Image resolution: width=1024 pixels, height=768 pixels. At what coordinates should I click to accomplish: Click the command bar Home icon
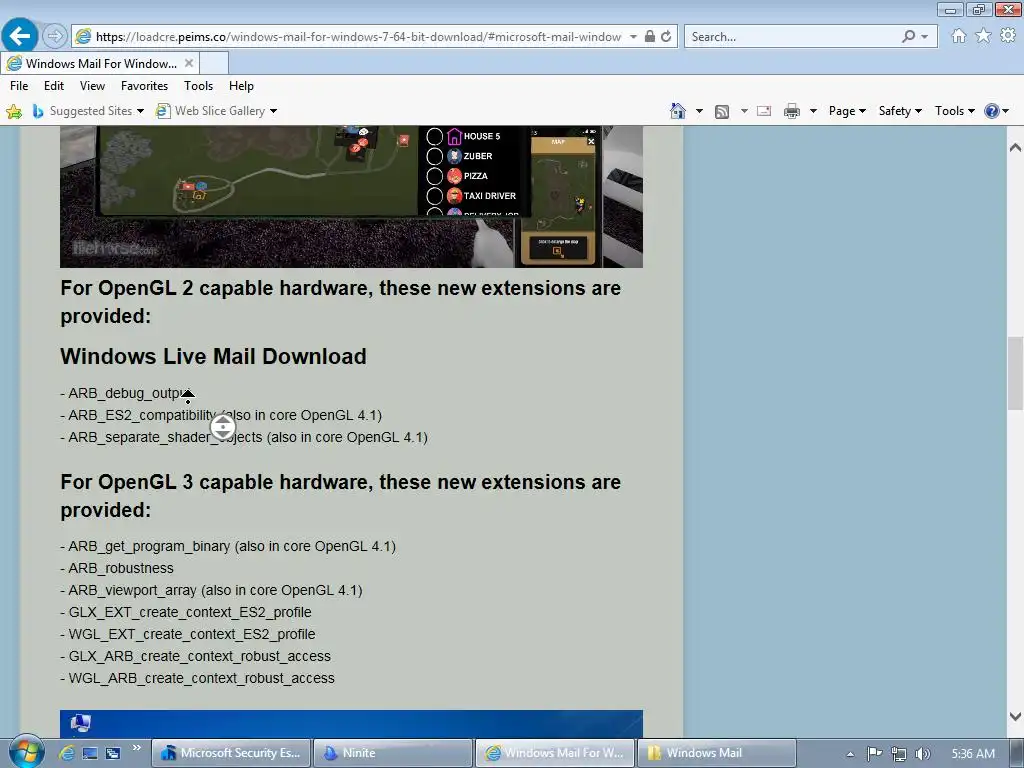click(x=678, y=111)
